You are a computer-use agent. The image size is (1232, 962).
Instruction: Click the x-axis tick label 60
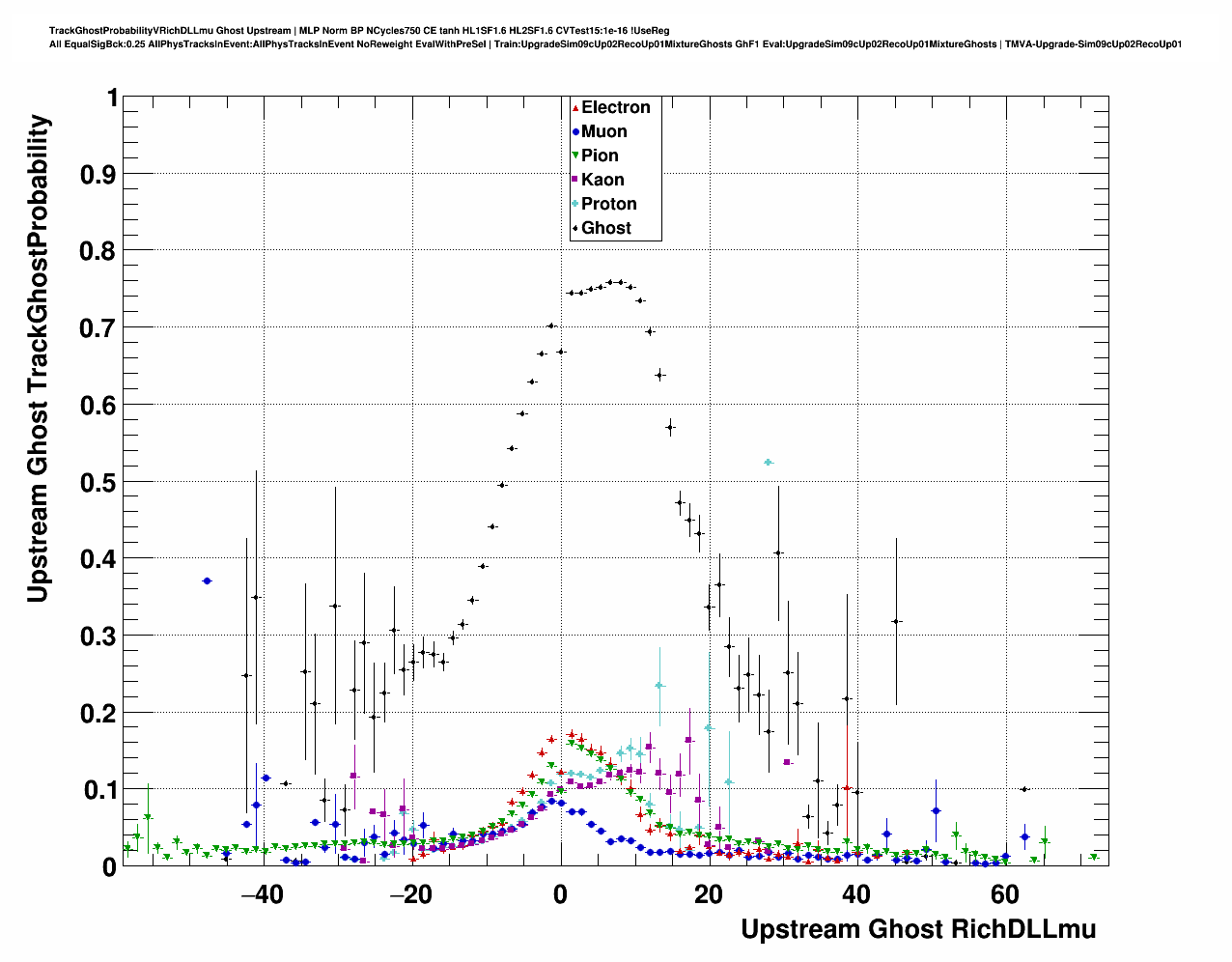click(1004, 894)
